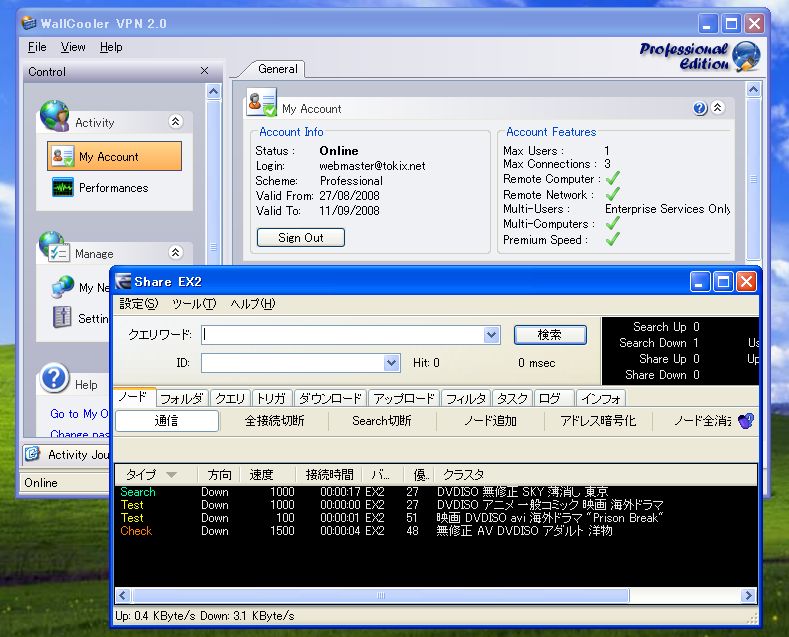Click the クエリワード query input field
The height and width of the screenshot is (637, 789).
[x=342, y=335]
